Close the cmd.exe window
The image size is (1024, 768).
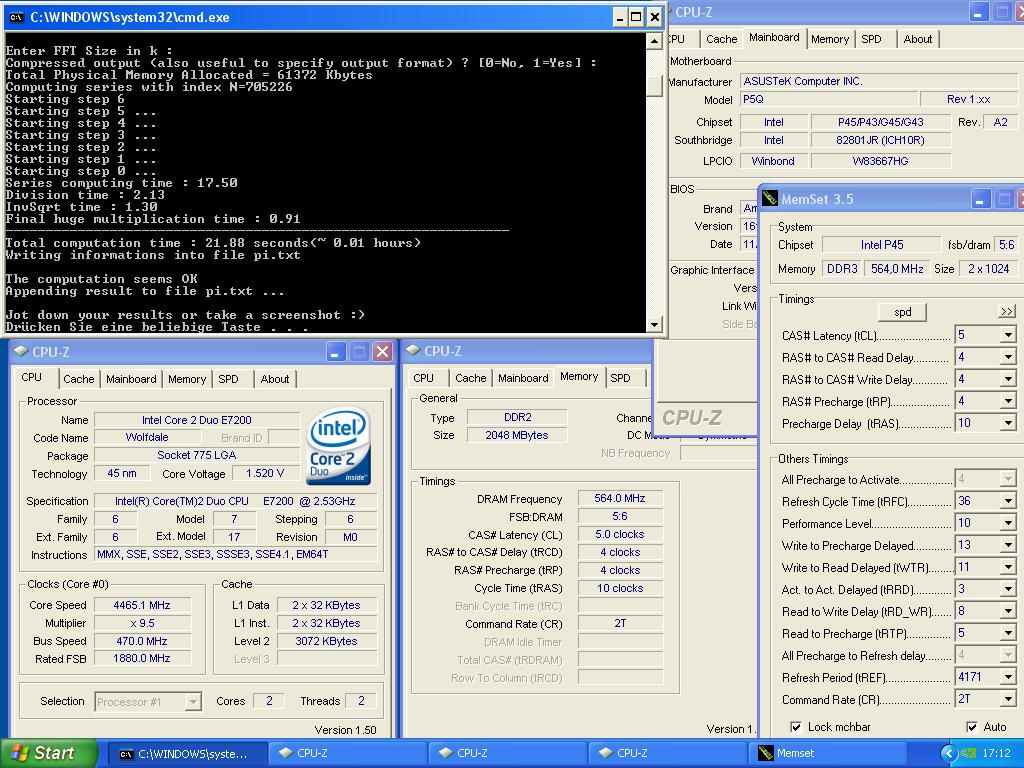point(654,18)
